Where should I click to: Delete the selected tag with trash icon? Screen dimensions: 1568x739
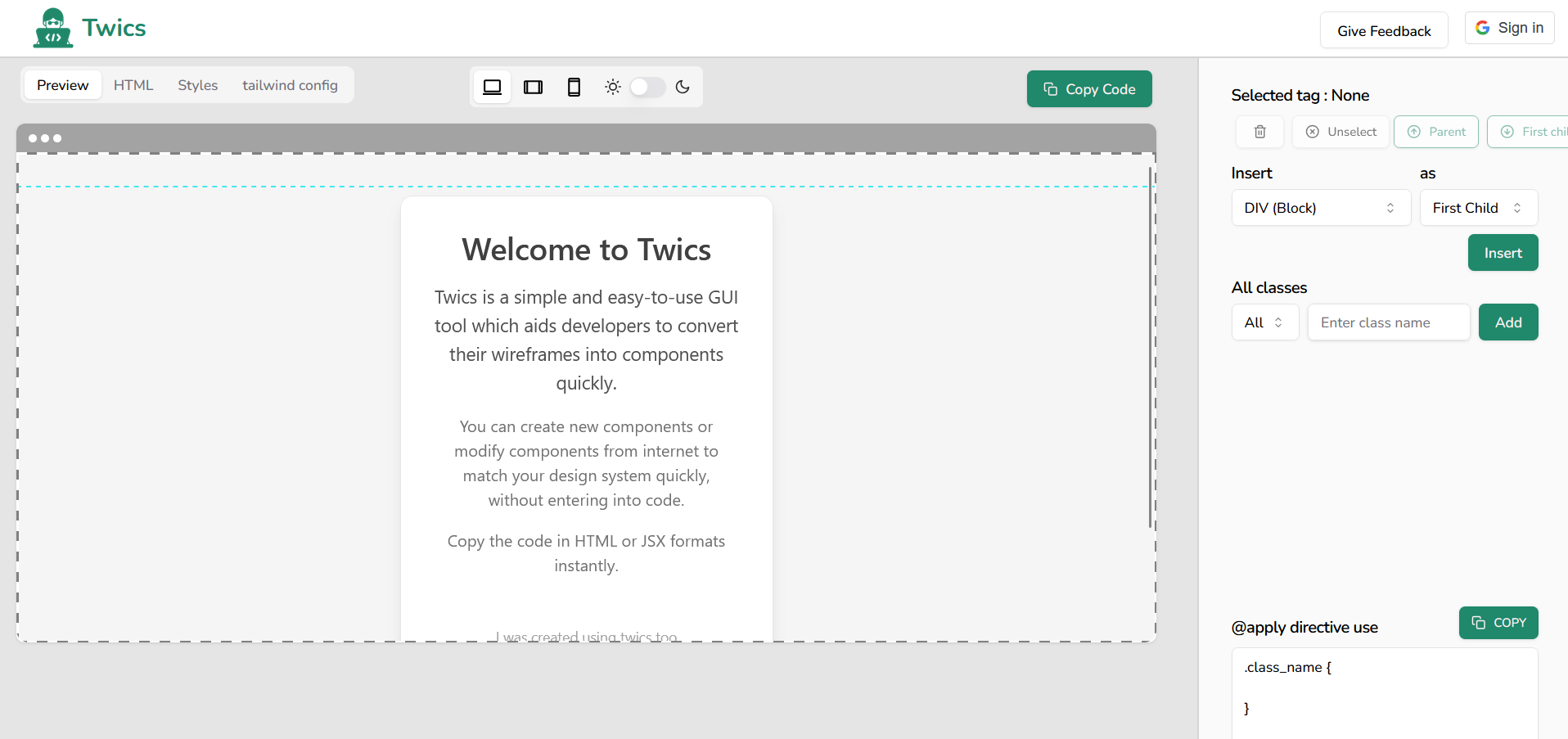[x=1259, y=132]
